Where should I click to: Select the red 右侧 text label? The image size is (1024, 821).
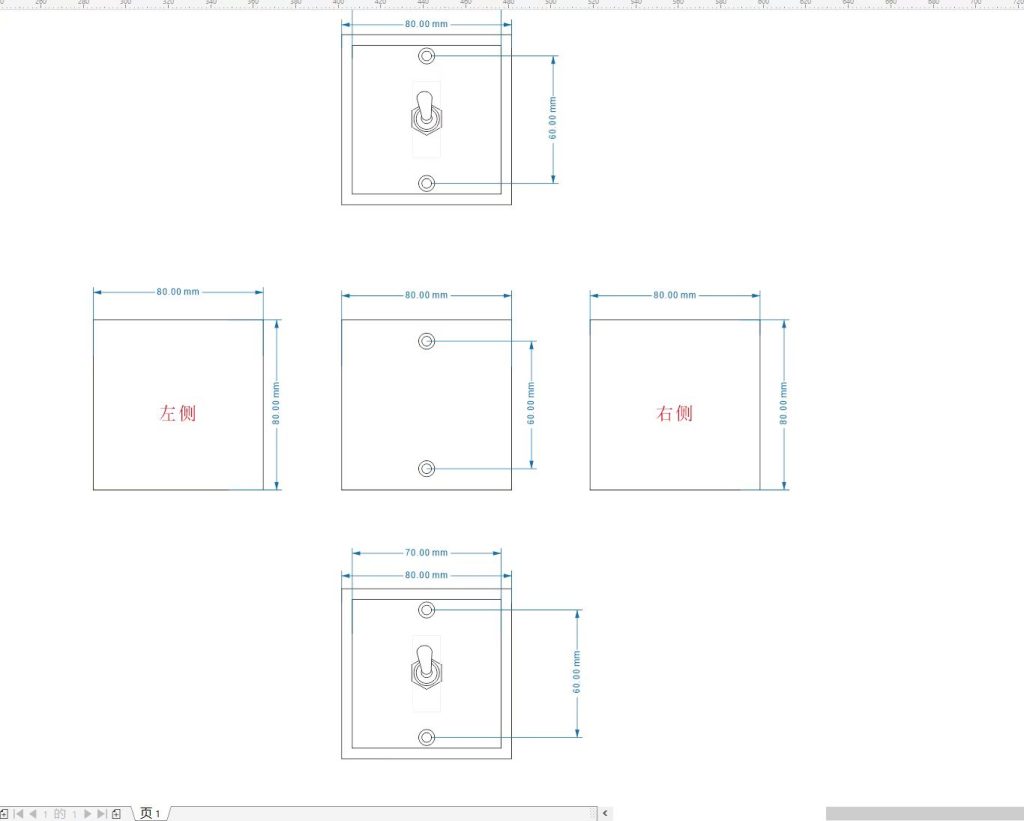point(674,413)
